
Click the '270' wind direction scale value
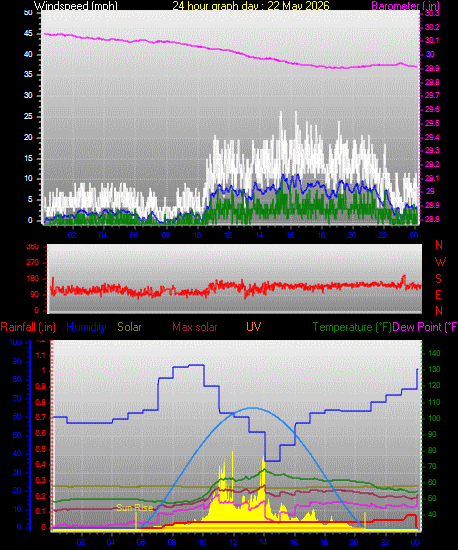click(x=33, y=262)
